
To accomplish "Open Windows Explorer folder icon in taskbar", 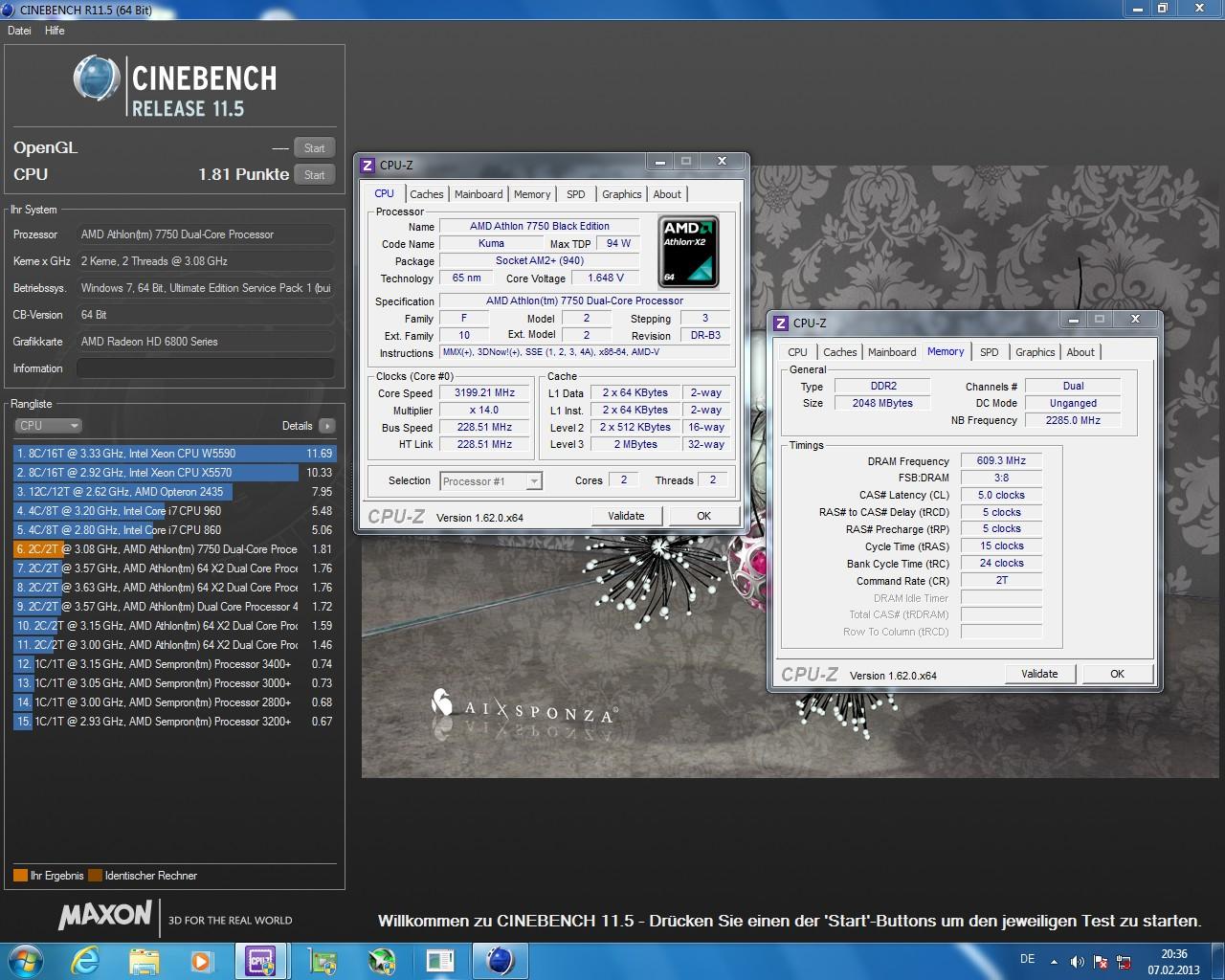I will (144, 960).
